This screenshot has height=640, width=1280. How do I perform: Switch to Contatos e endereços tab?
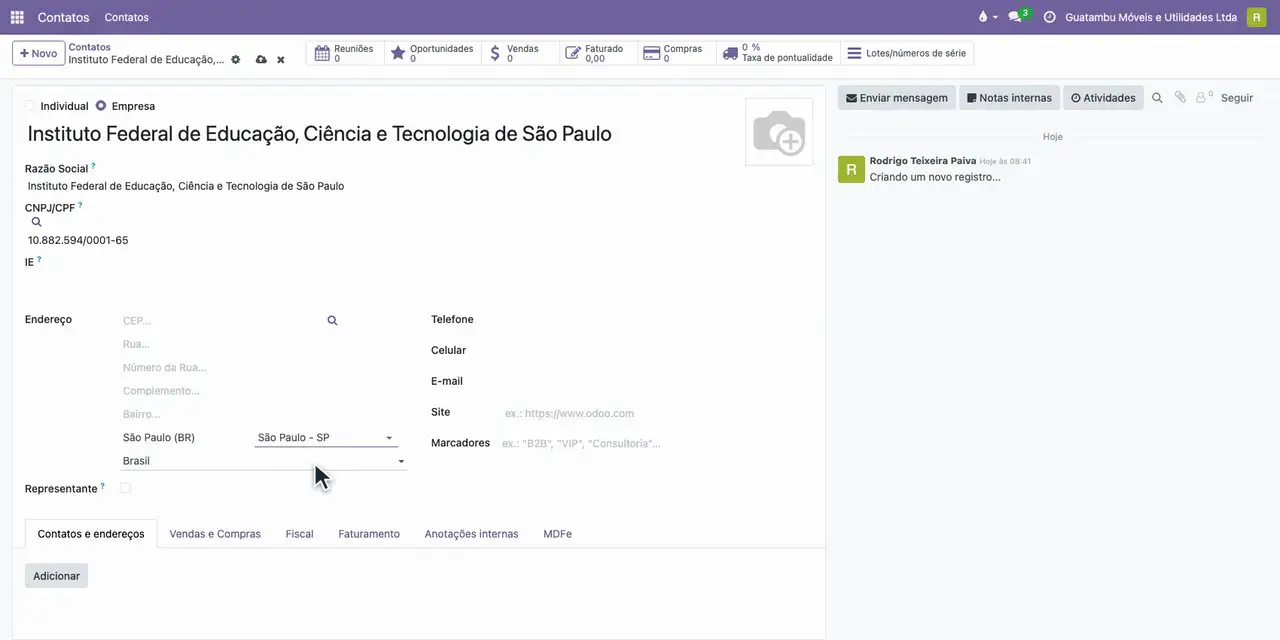(91, 534)
